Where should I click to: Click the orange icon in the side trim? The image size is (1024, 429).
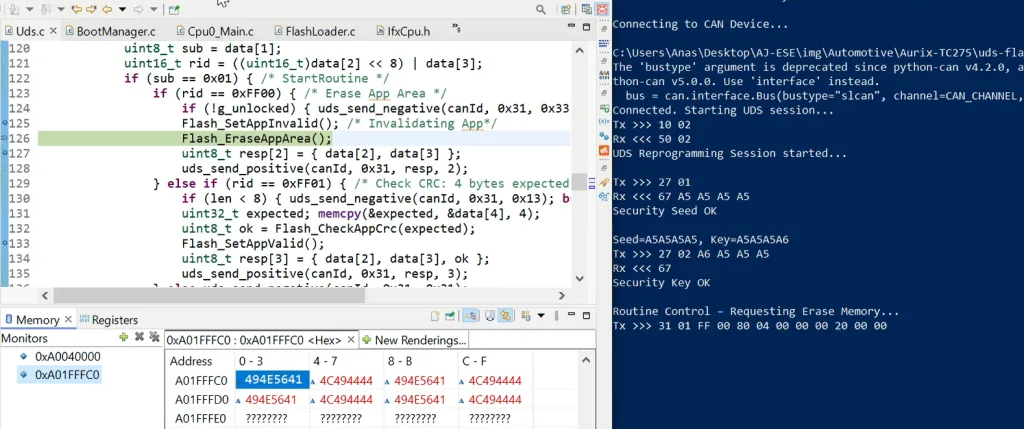coord(603,150)
